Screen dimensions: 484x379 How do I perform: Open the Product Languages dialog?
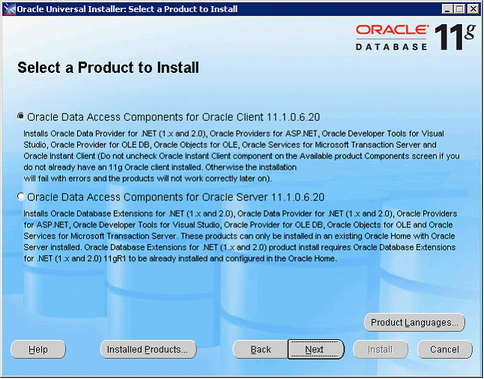pos(414,323)
